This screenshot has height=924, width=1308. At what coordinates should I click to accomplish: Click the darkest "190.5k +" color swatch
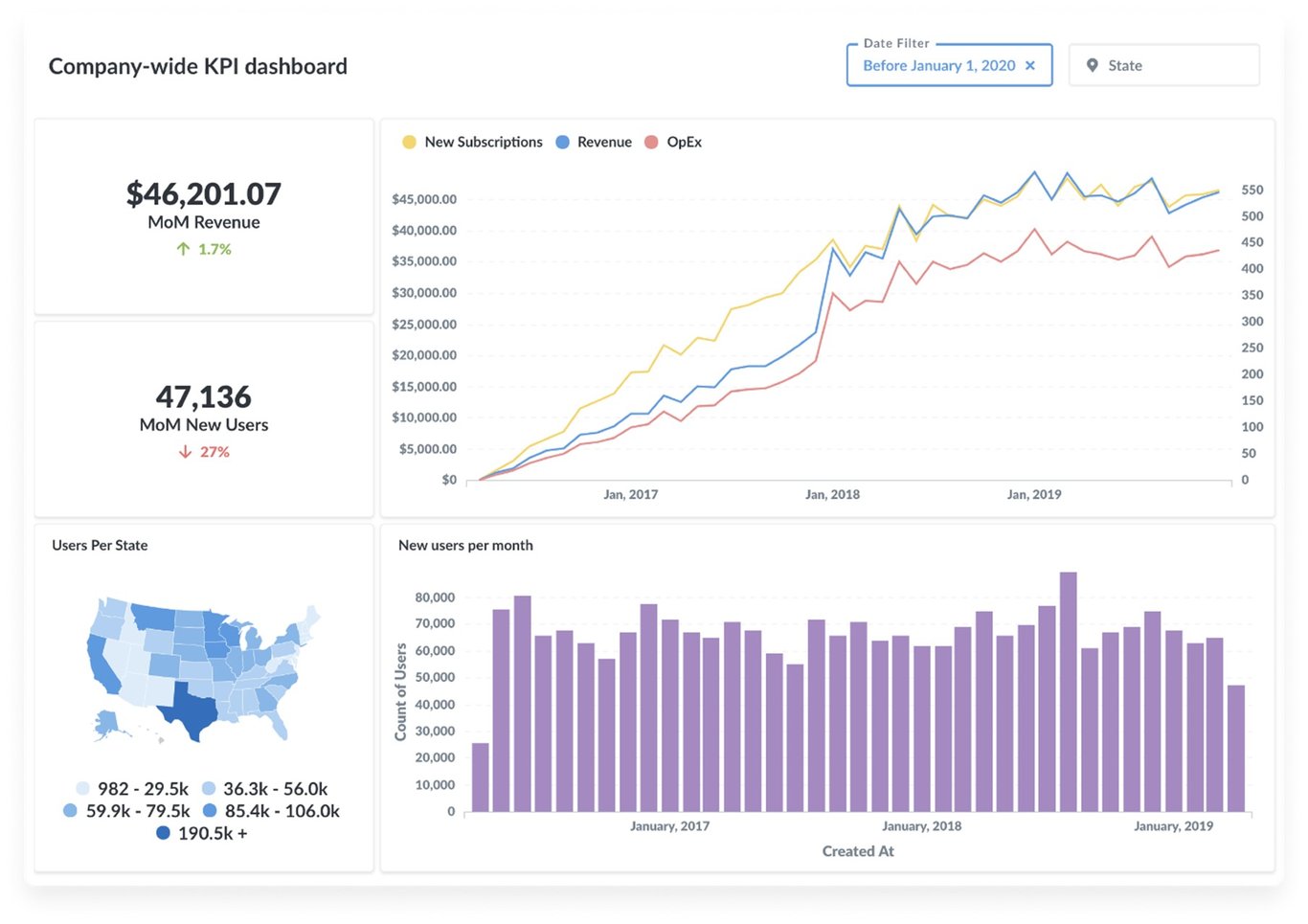161,833
